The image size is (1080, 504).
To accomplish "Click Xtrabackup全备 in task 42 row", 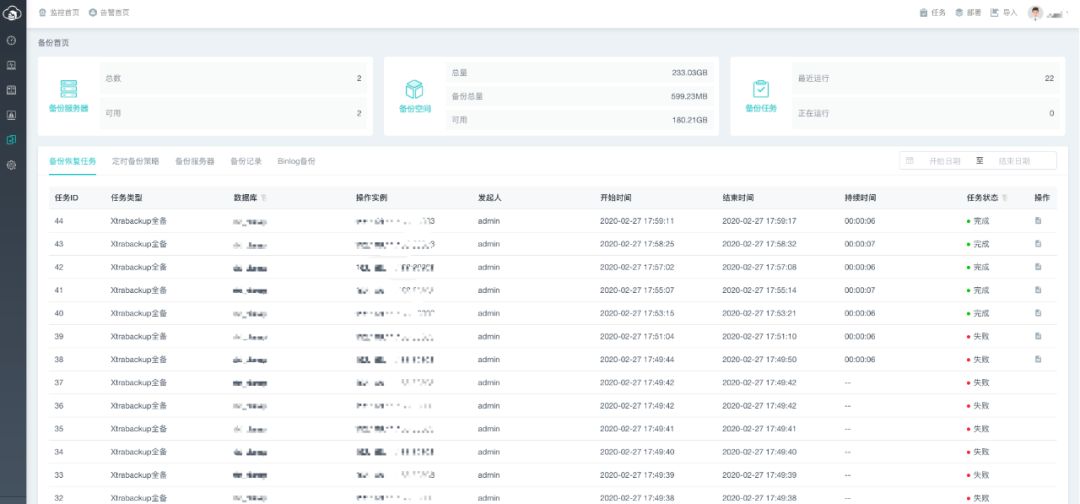I will [139, 267].
